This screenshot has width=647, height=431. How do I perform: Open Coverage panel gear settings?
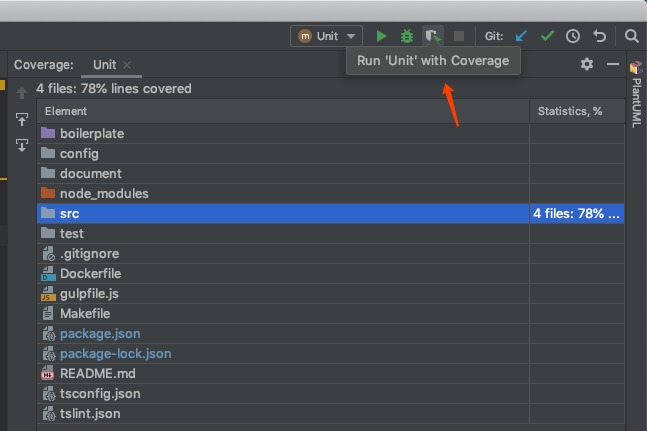[587, 64]
